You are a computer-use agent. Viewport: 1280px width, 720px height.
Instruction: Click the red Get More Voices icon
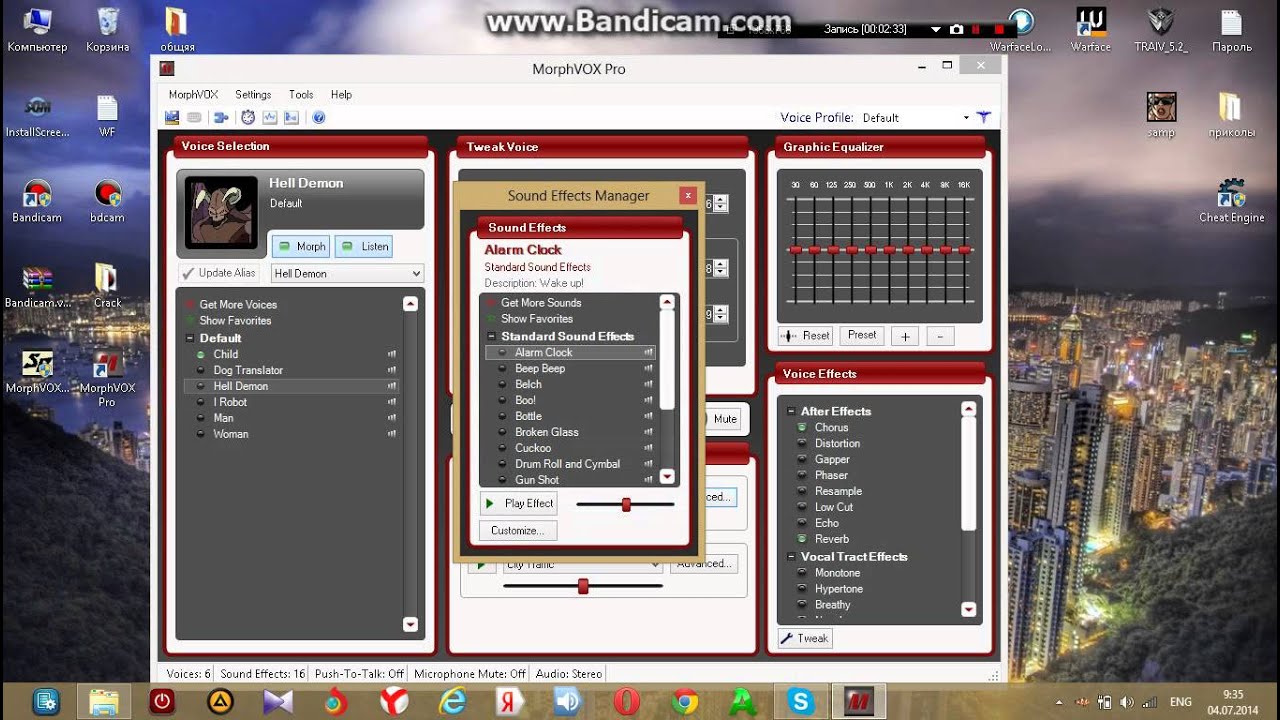pyautogui.click(x=188, y=304)
